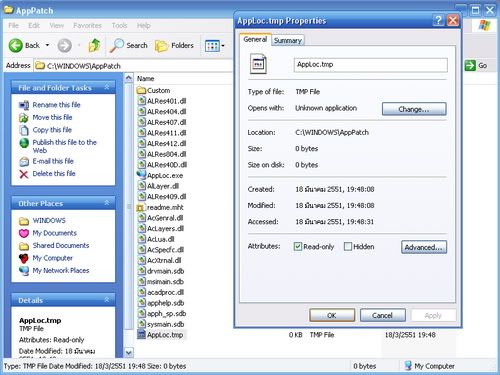Open the Search magnifier tool

129,45
